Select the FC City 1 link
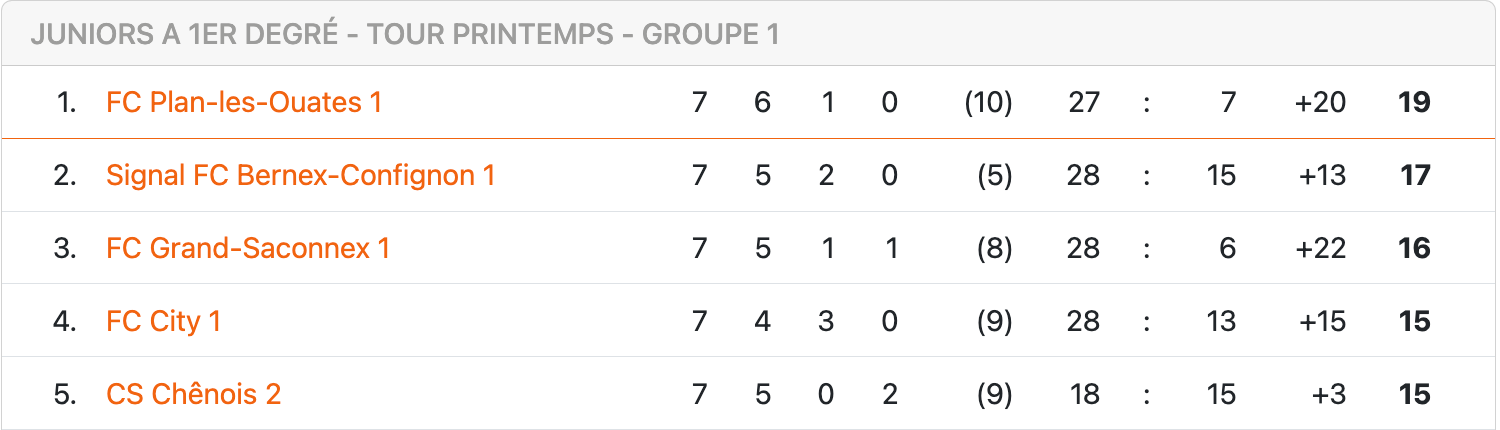This screenshot has width=1500, height=430. (x=163, y=321)
